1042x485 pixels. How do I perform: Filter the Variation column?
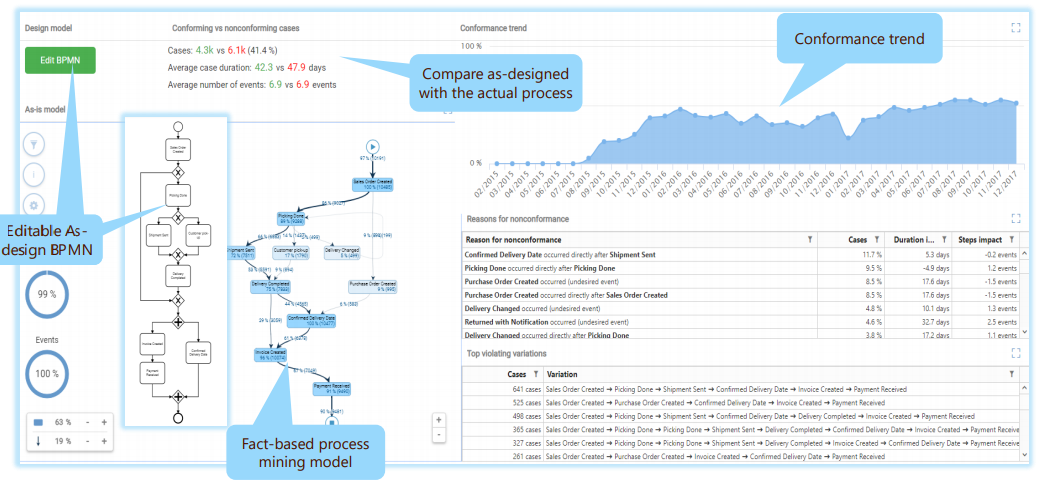click(1011, 374)
